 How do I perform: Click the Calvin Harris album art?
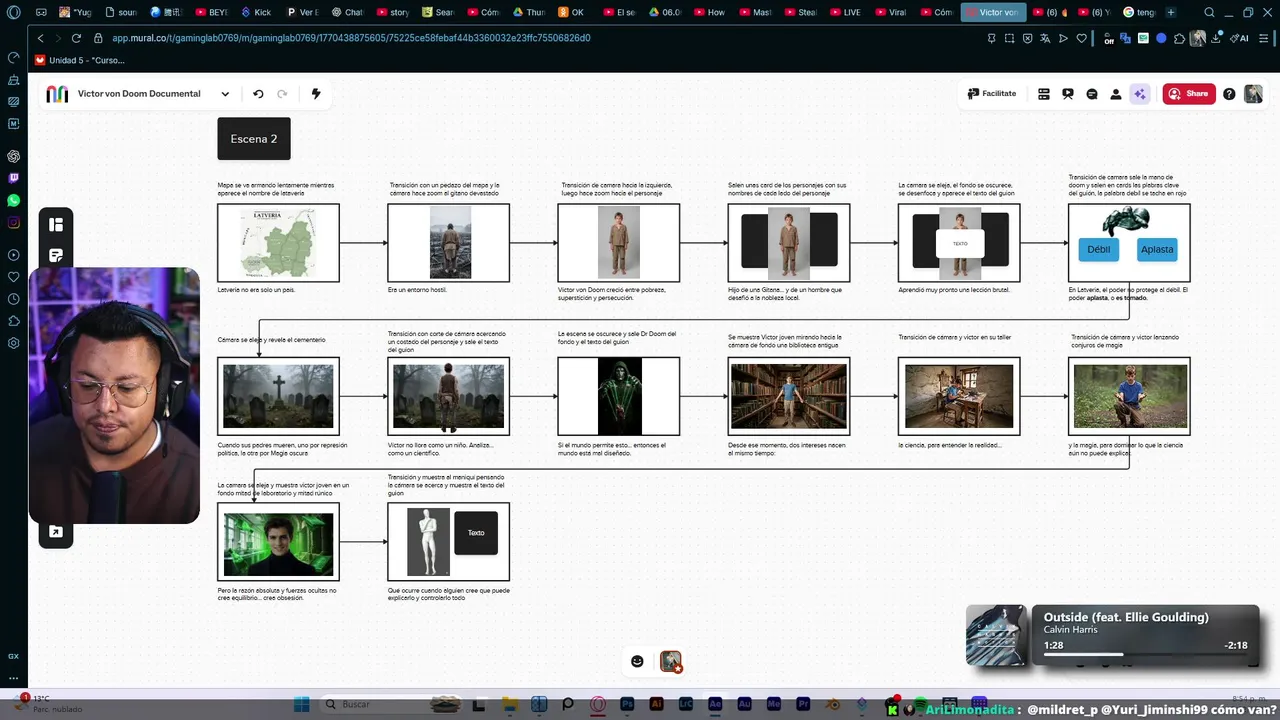[996, 635]
